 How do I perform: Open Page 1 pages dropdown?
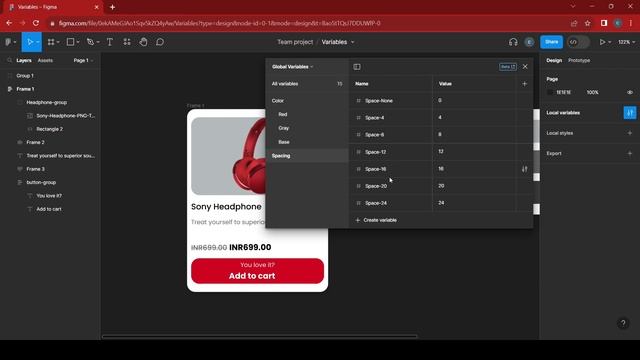(x=83, y=60)
